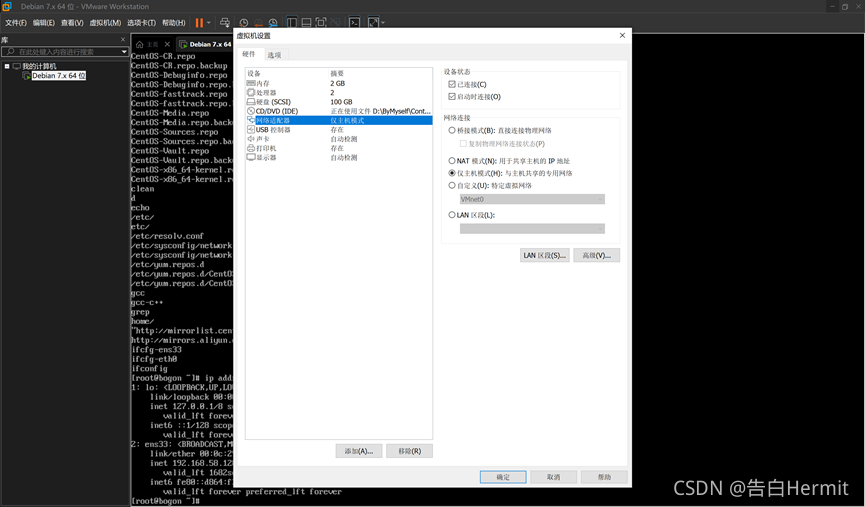Select the 桥接模式(B) radio button
The image size is (865, 507).
coord(452,131)
